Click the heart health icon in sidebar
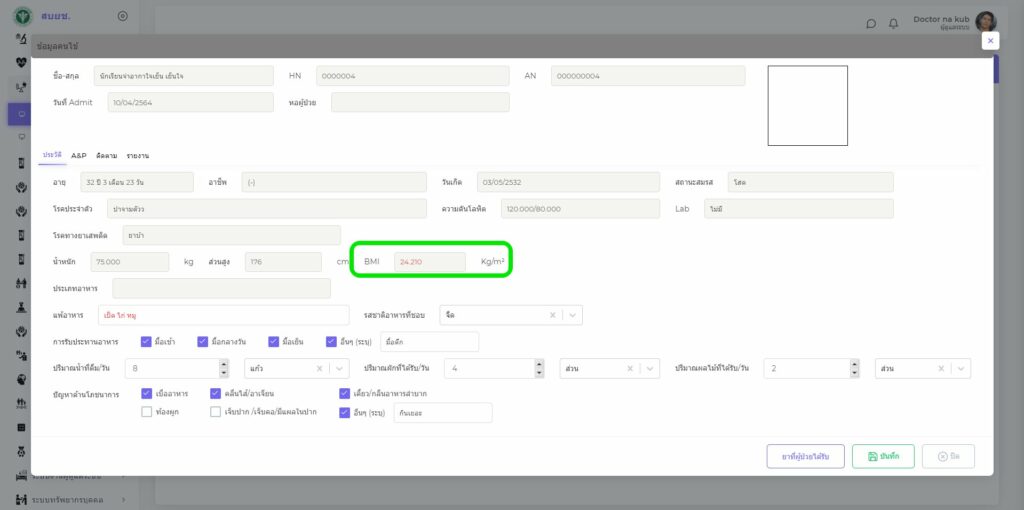The image size is (1024, 510). tap(22, 62)
